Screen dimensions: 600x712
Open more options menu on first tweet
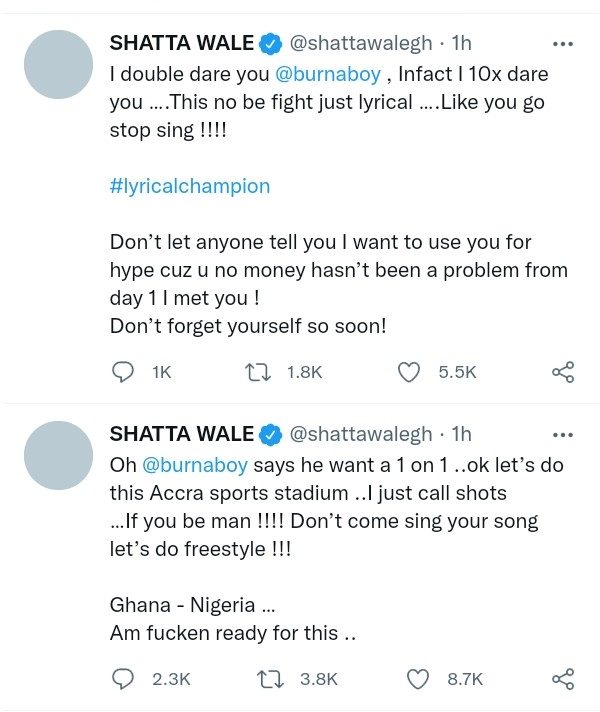tap(563, 44)
